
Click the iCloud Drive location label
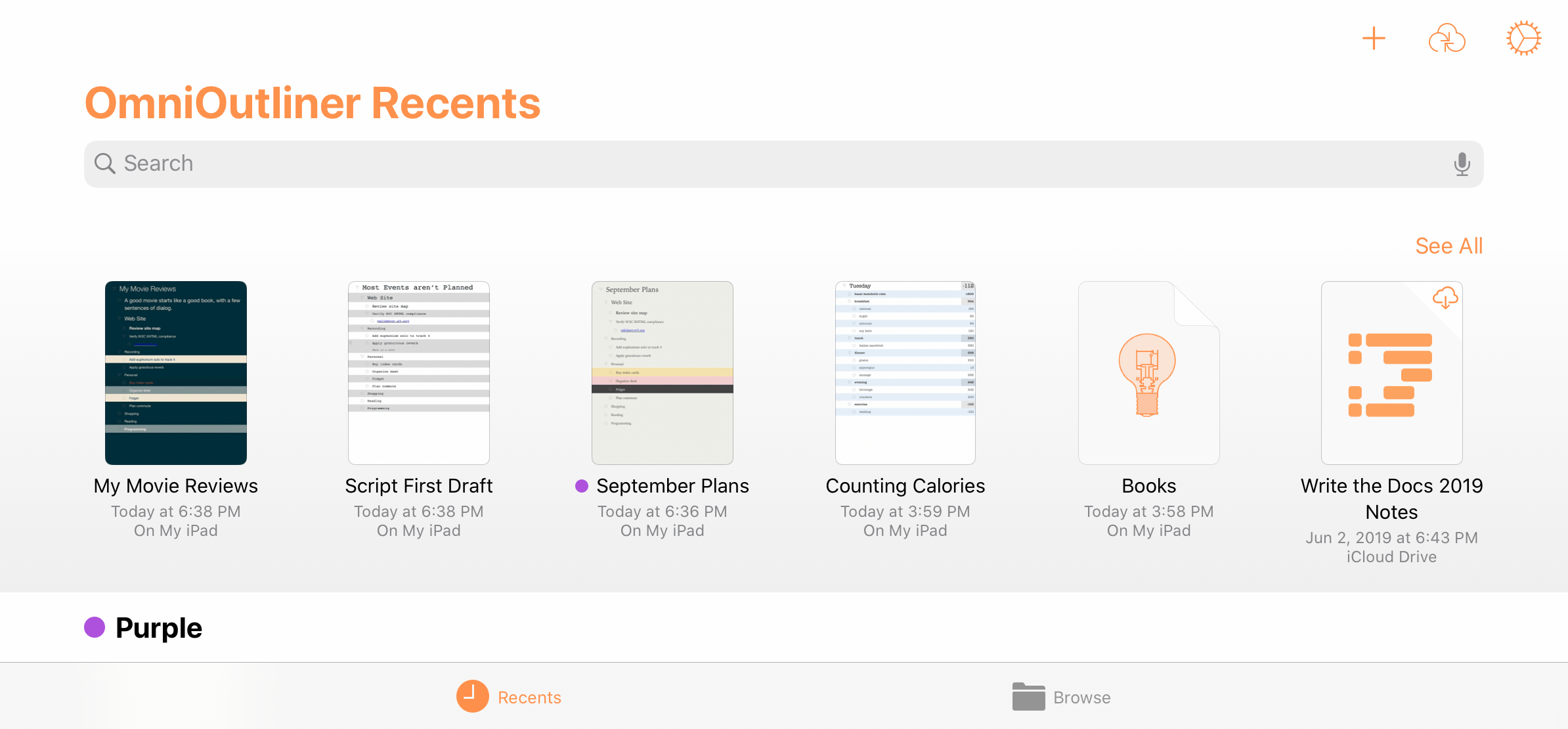click(1392, 557)
